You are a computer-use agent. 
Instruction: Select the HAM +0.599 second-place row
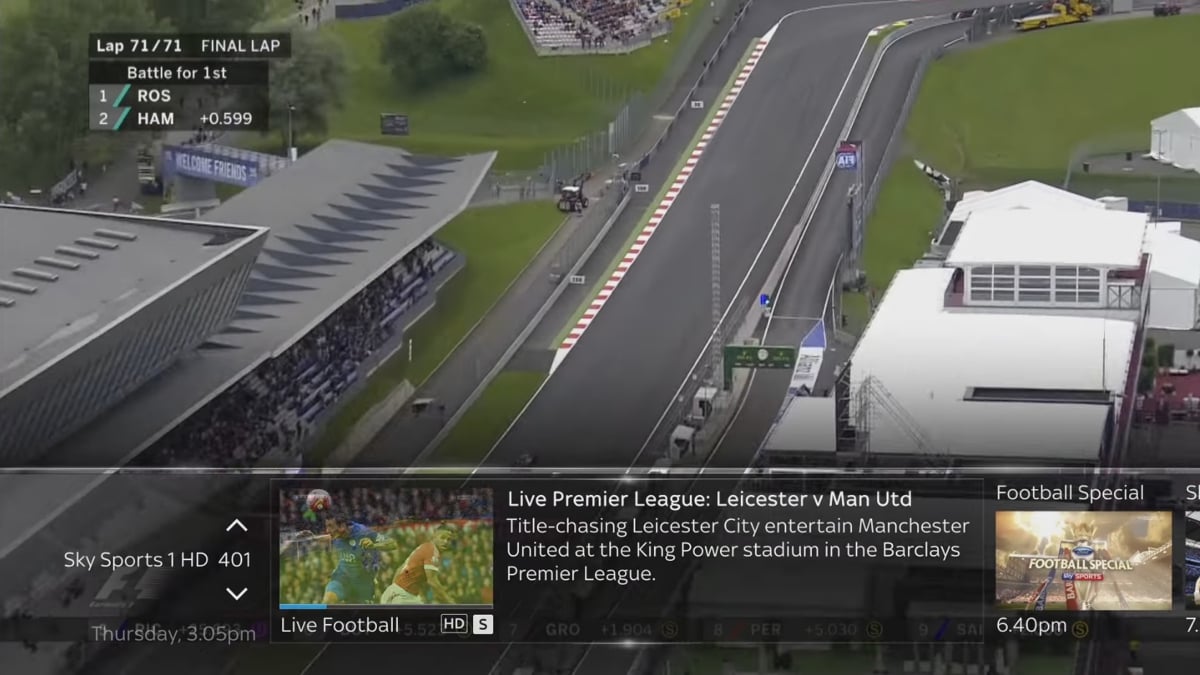point(177,118)
